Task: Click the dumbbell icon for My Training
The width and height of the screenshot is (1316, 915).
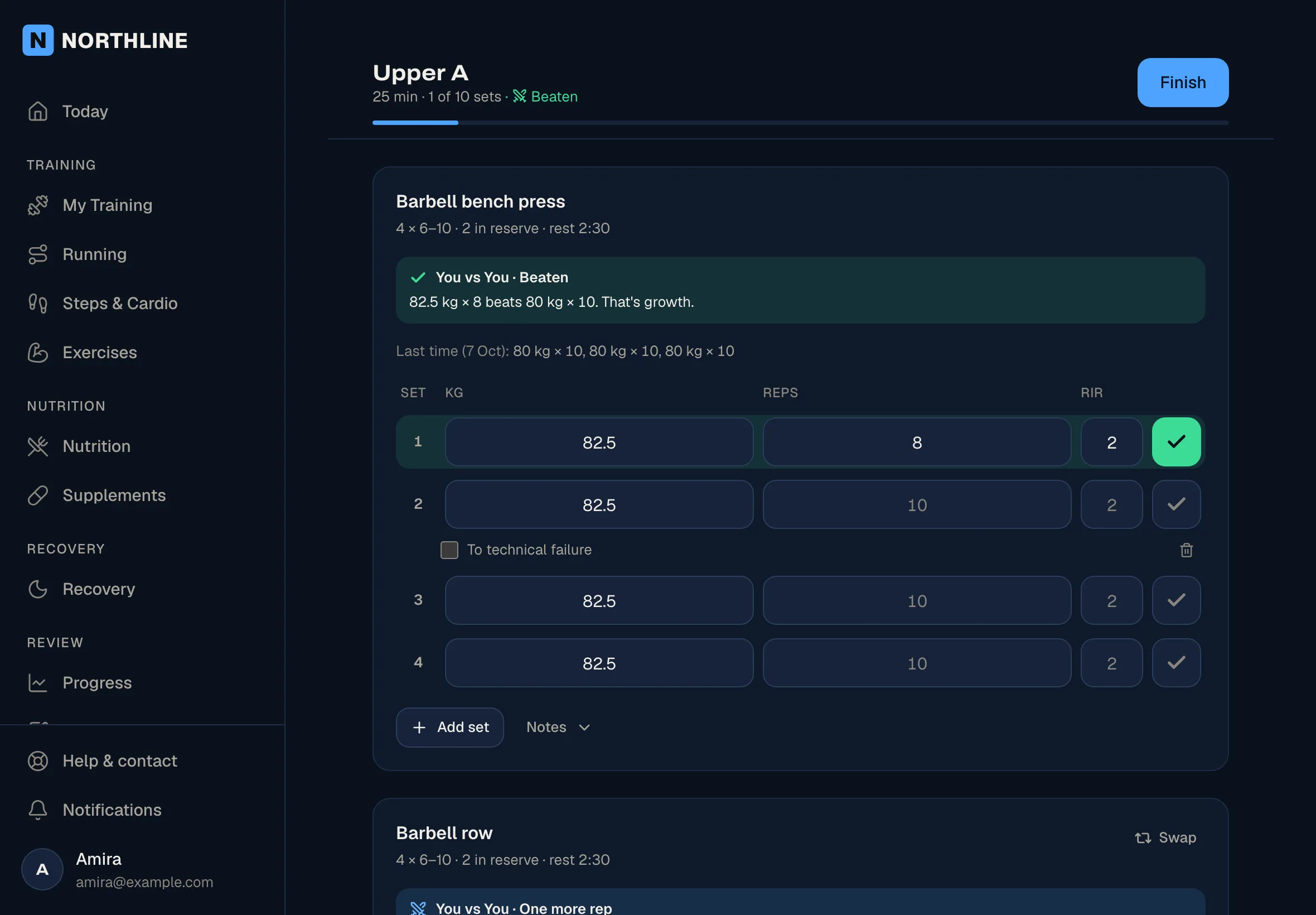Action: (x=38, y=205)
